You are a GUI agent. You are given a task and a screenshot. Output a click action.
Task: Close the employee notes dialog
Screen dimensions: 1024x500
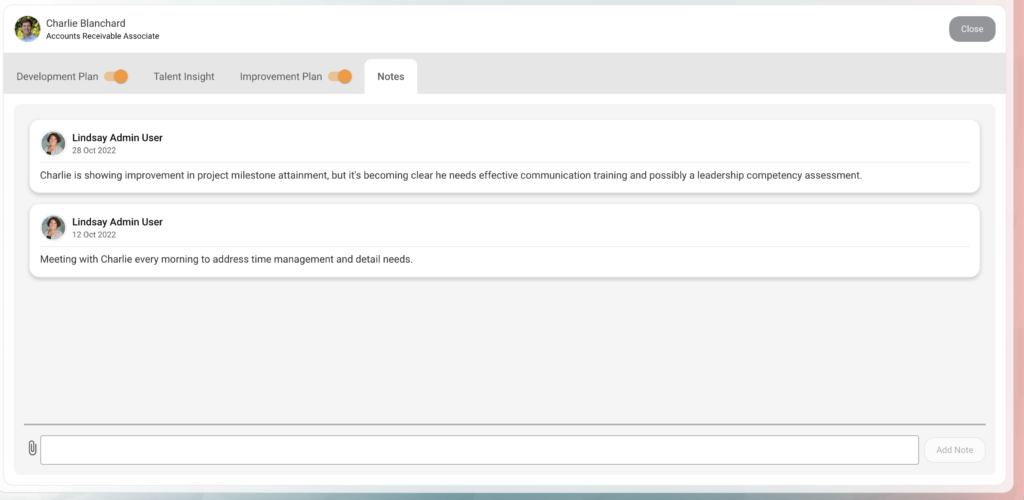pos(972,29)
